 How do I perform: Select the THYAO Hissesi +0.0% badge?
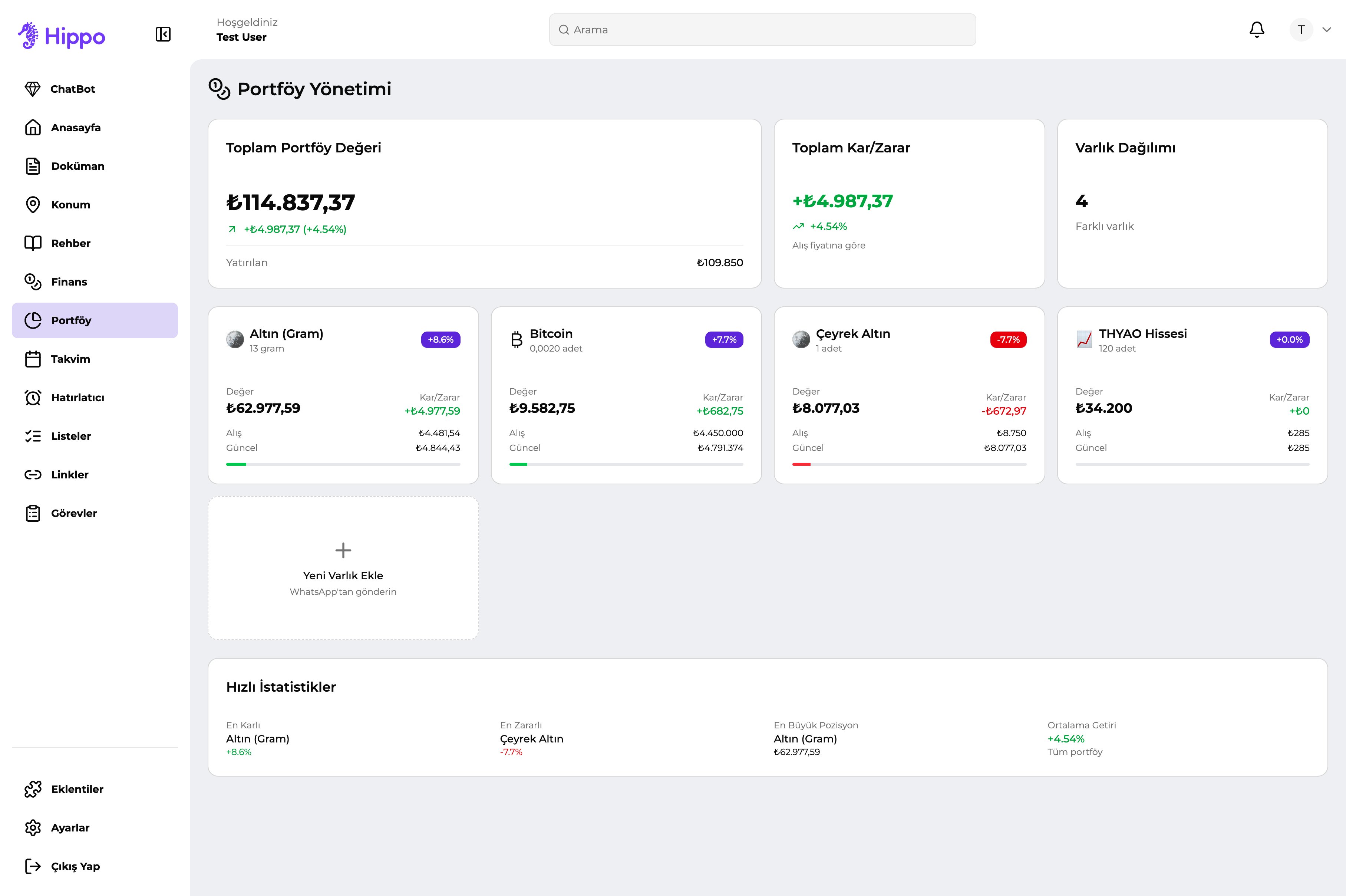click(1289, 339)
